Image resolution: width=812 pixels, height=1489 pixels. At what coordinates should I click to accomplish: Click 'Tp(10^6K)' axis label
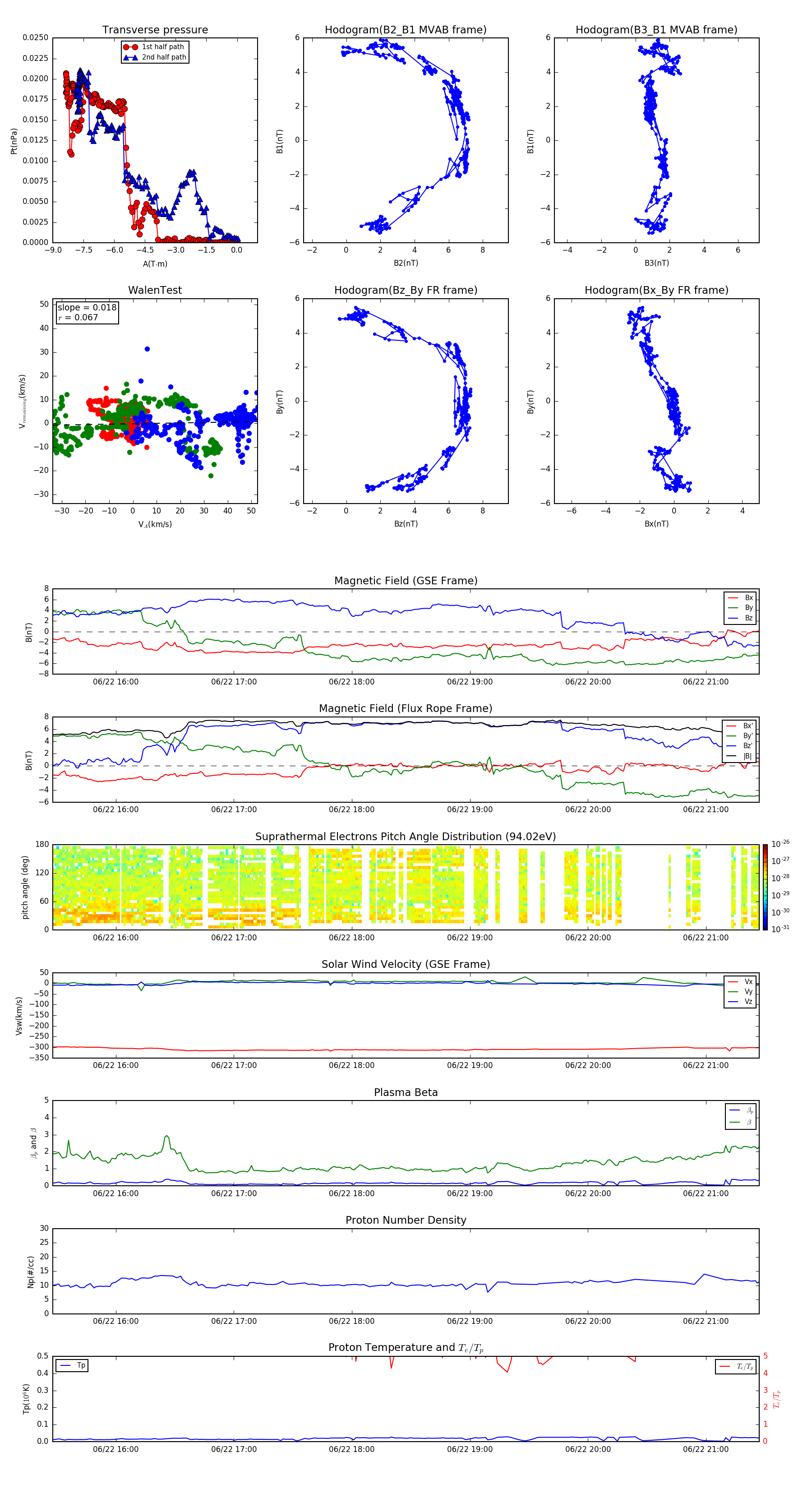point(26,1399)
